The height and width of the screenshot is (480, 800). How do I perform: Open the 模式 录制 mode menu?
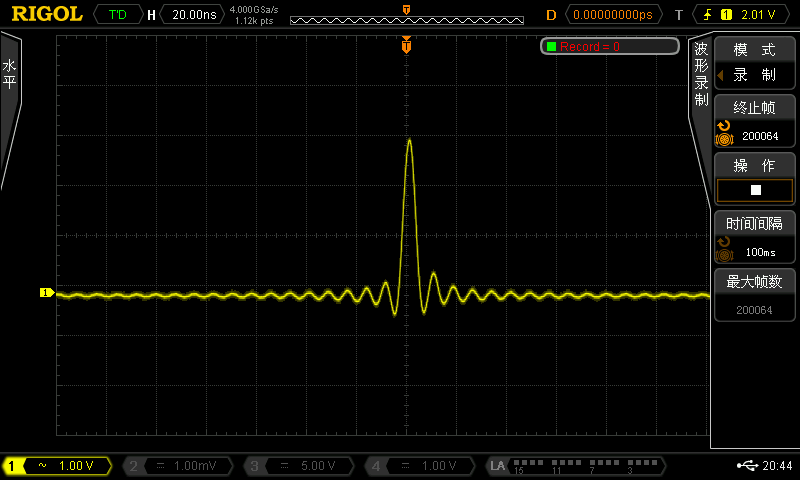(x=755, y=63)
